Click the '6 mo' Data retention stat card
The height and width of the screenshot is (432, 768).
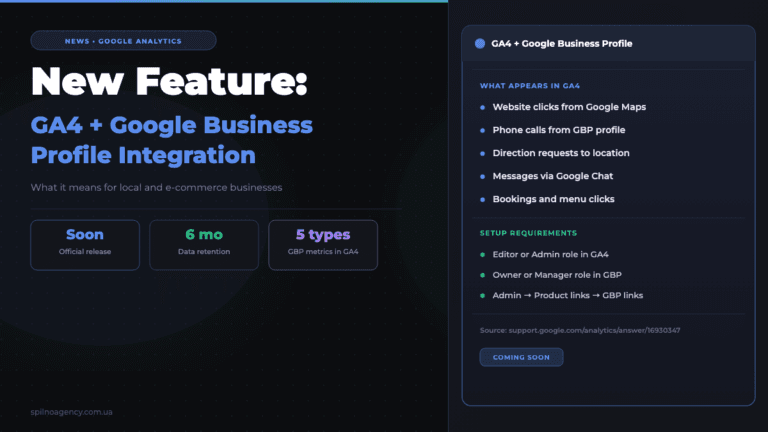click(204, 245)
